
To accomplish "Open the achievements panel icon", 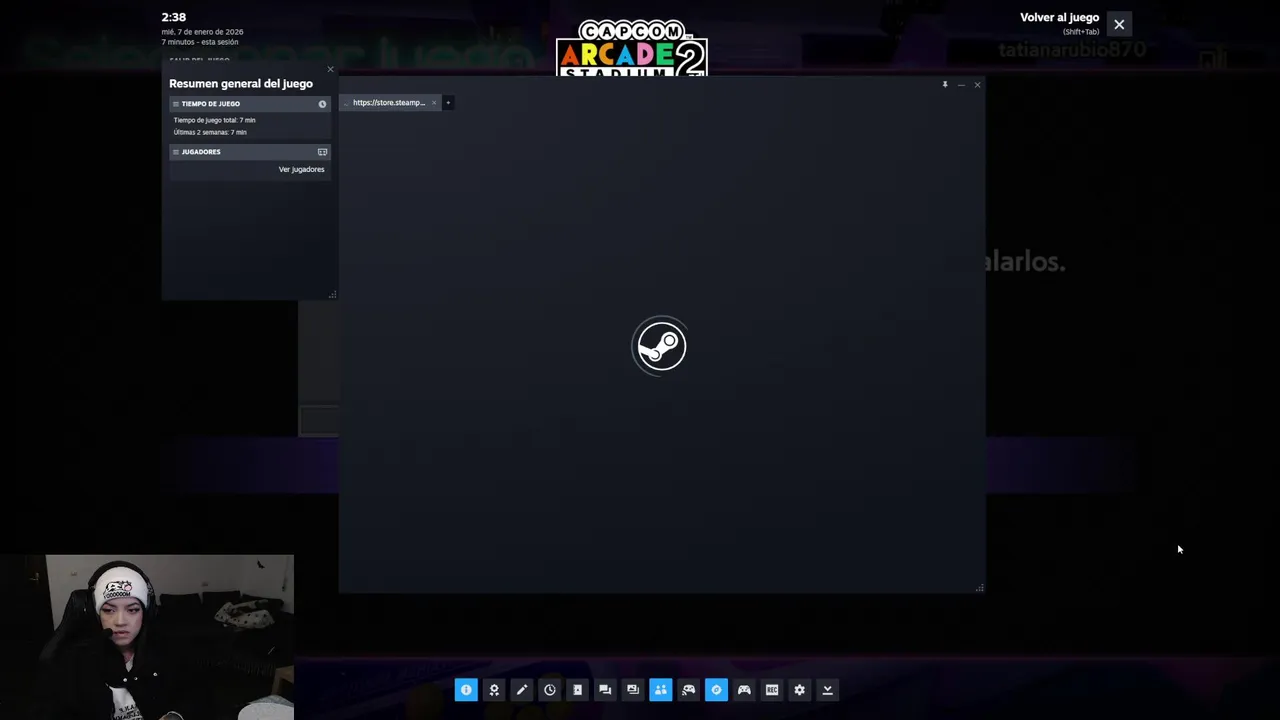I will 494,690.
